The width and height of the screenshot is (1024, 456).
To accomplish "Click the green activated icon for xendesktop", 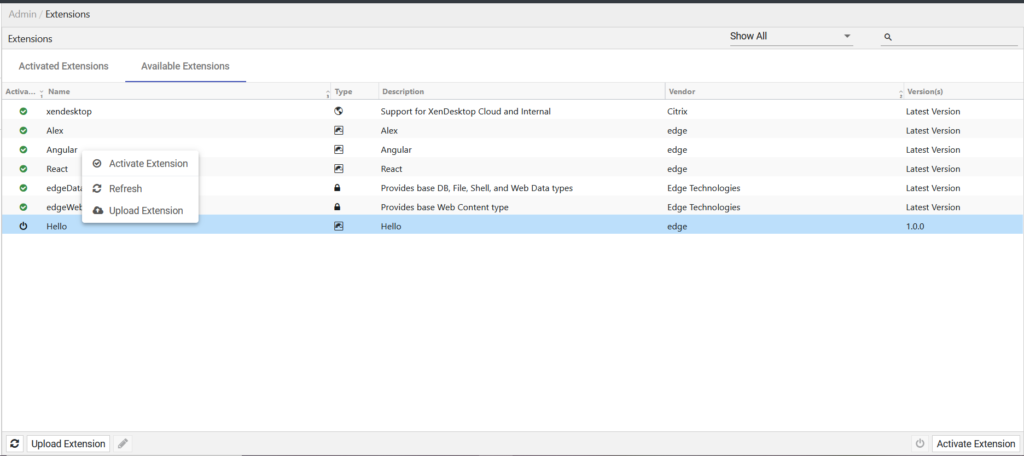I will point(24,112).
